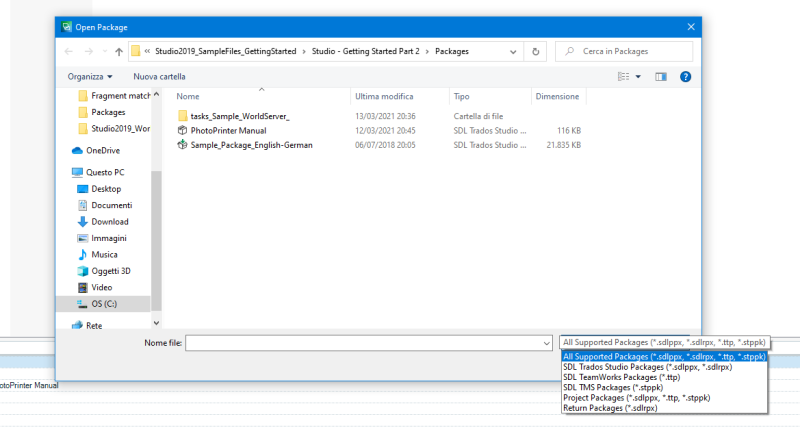Select Sample_Package_English-German file
Screen dimensions: 800x432
click(252, 145)
